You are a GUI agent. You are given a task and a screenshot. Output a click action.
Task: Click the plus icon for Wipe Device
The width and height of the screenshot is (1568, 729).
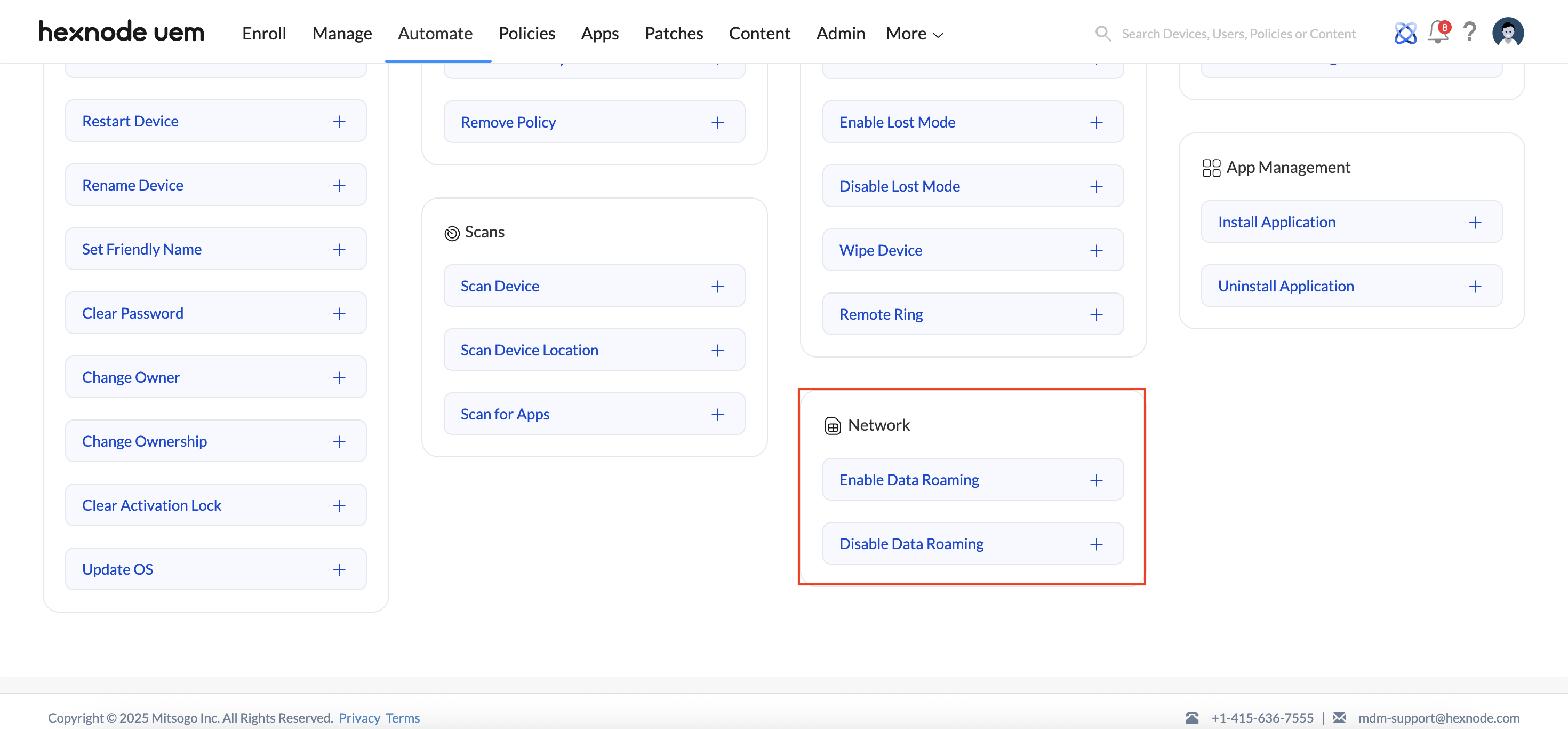pyautogui.click(x=1095, y=251)
